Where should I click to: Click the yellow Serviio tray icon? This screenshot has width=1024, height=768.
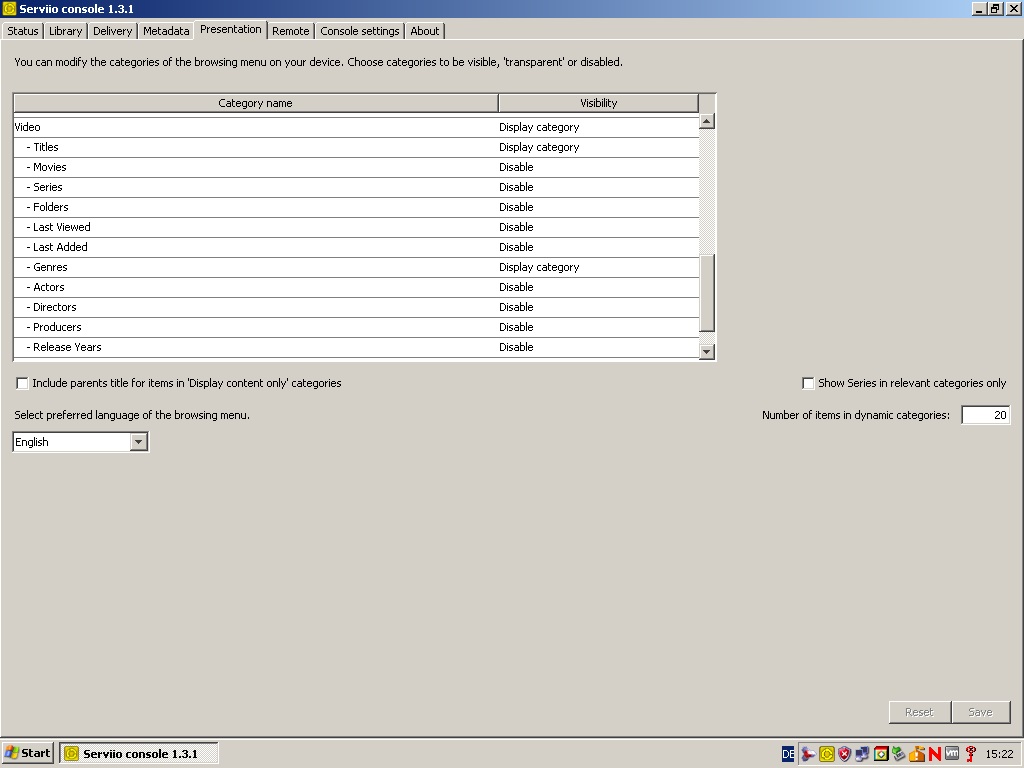pyautogui.click(x=827, y=754)
